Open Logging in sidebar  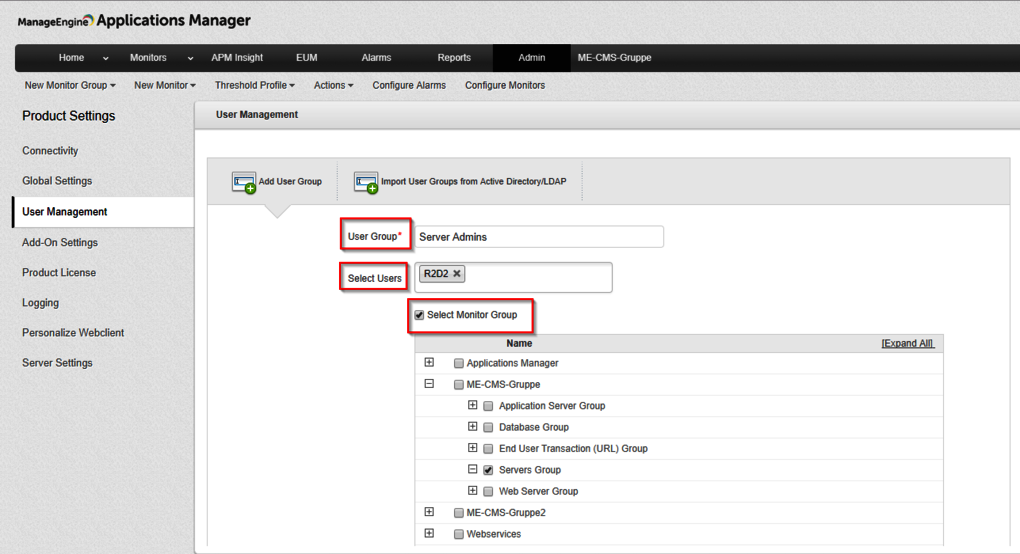[x=40, y=303]
